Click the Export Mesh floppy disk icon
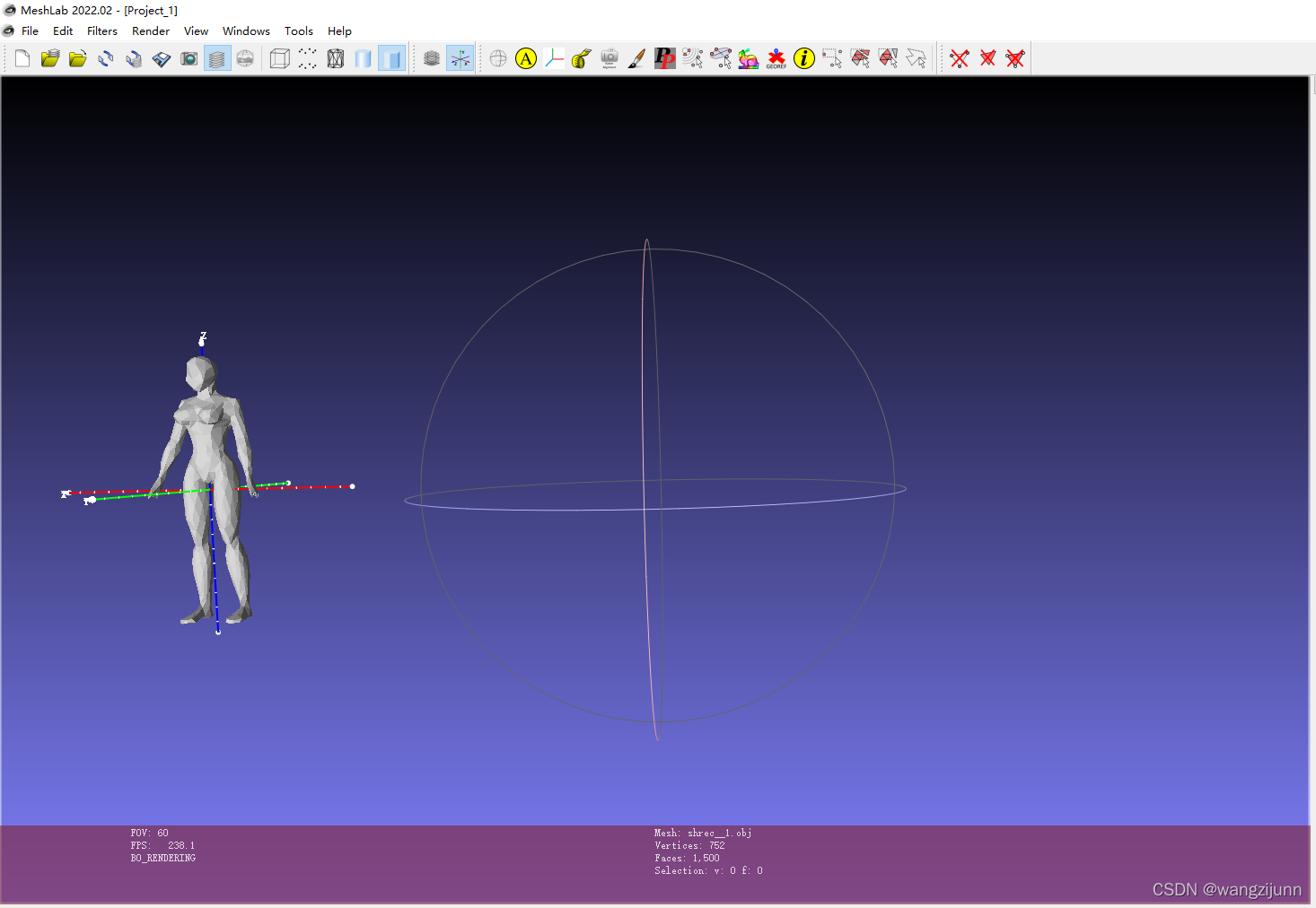The height and width of the screenshot is (908, 1316). click(162, 58)
